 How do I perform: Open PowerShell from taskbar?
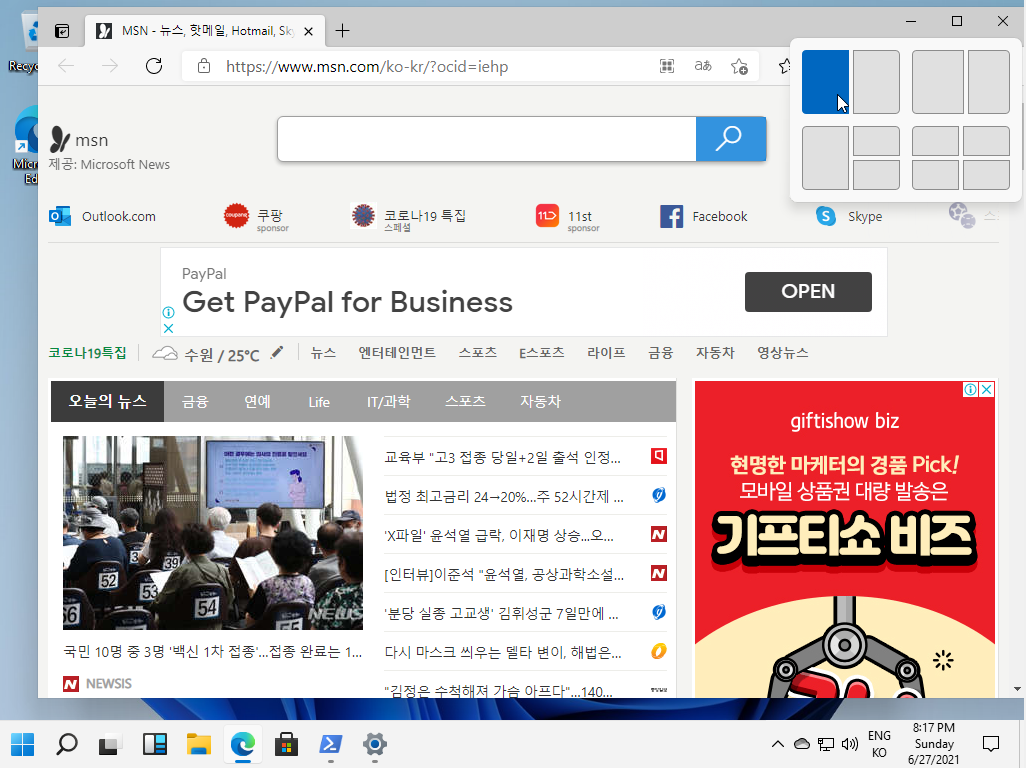[330, 744]
